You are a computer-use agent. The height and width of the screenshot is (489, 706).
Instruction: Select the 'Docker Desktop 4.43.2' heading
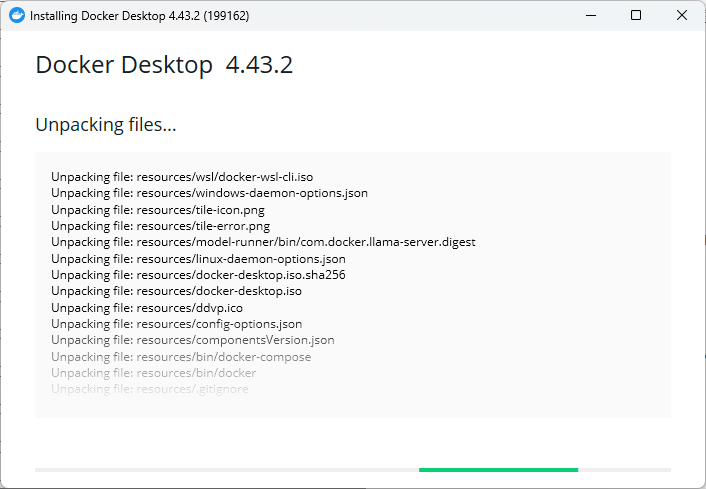(164, 65)
